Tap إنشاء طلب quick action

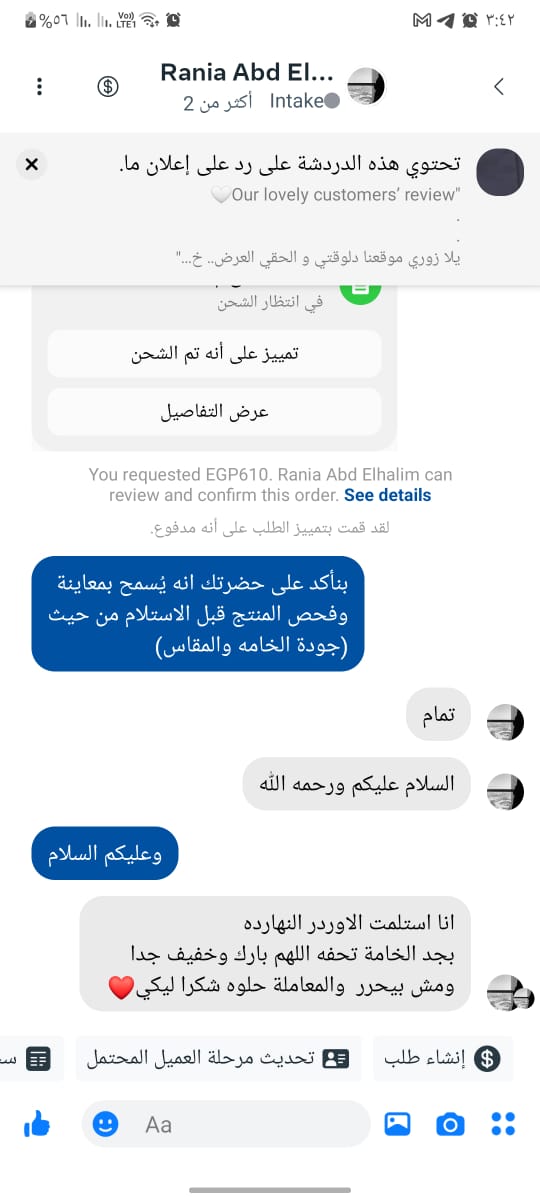coord(443,1058)
